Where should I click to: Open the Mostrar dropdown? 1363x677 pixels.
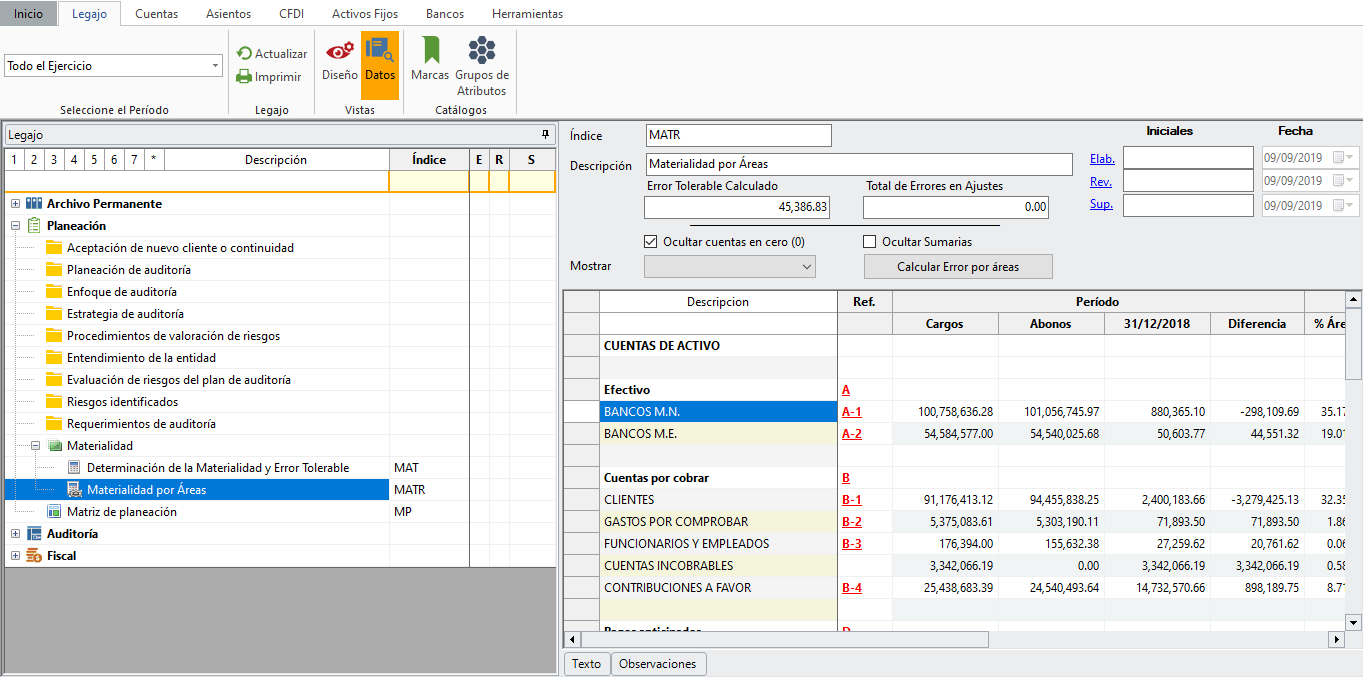(x=730, y=267)
